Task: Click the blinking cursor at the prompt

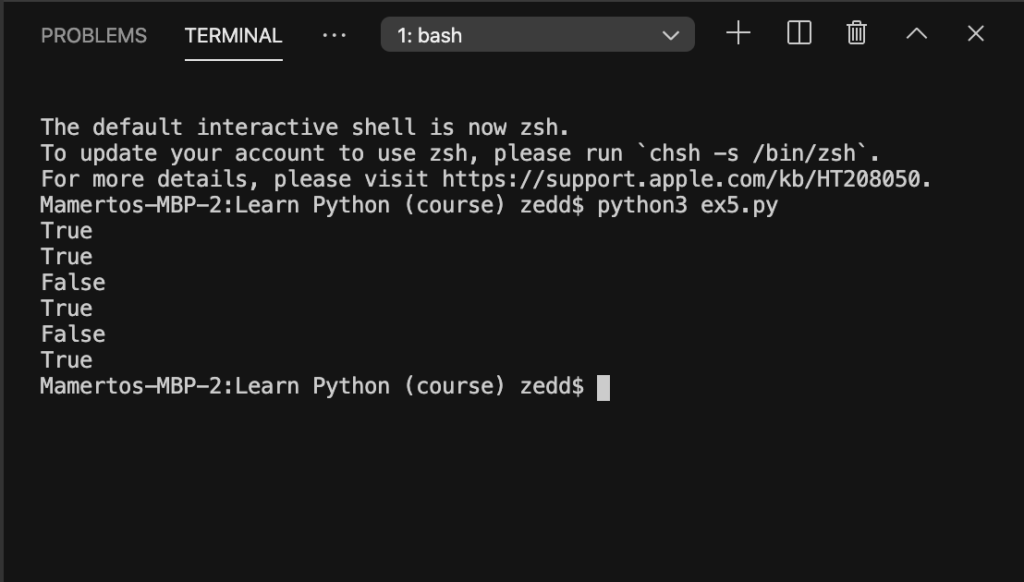Action: [x=603, y=387]
